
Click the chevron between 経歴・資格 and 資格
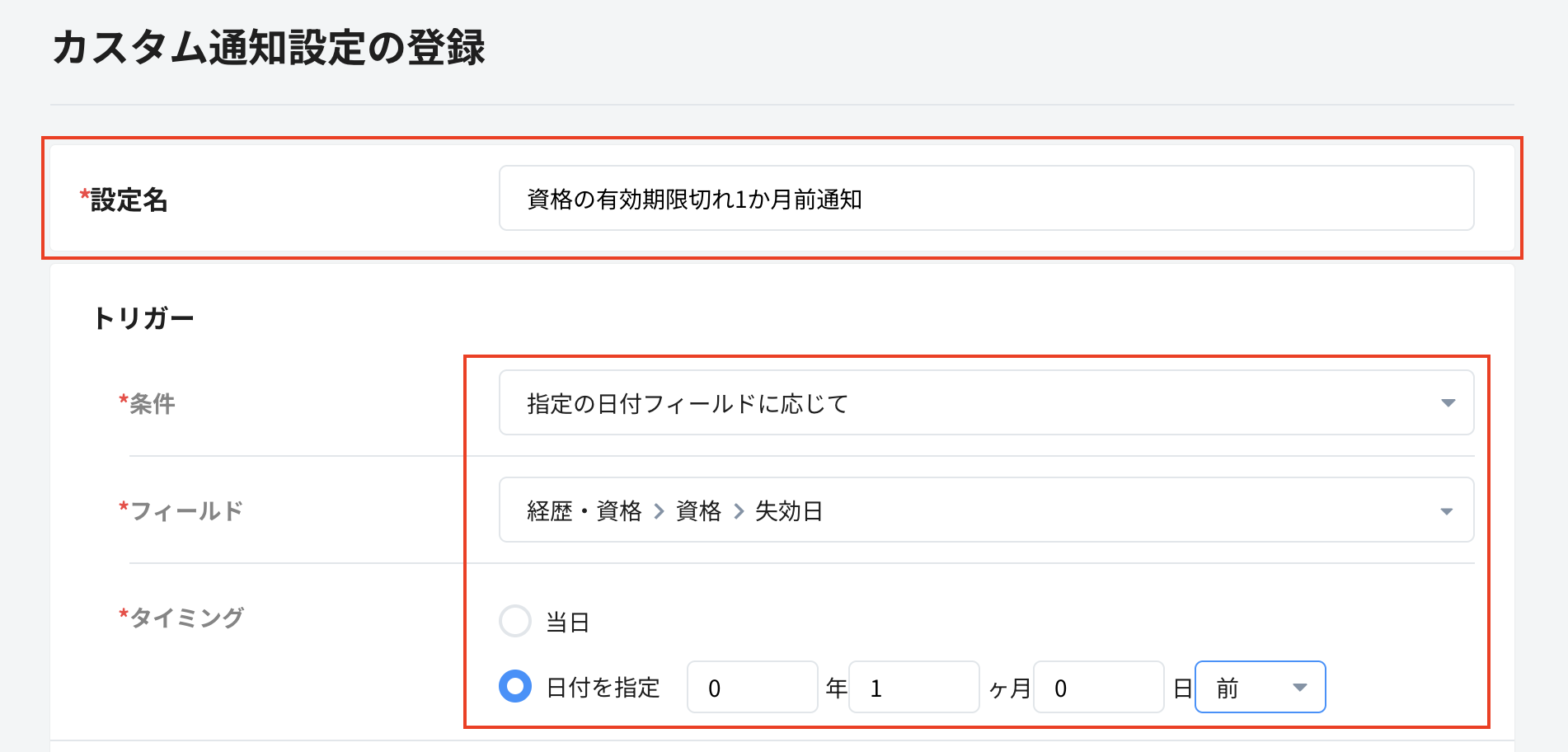coord(659,512)
